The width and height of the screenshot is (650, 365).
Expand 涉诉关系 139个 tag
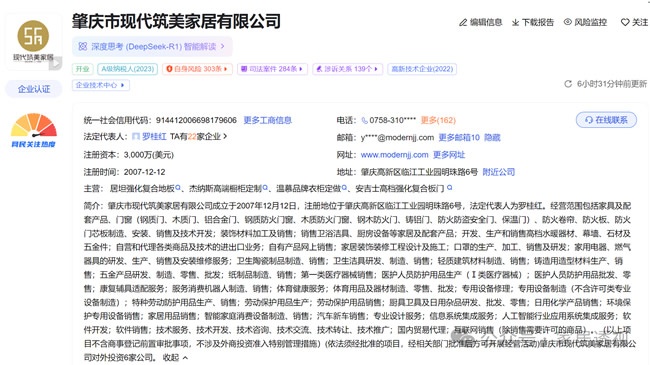(x=347, y=69)
